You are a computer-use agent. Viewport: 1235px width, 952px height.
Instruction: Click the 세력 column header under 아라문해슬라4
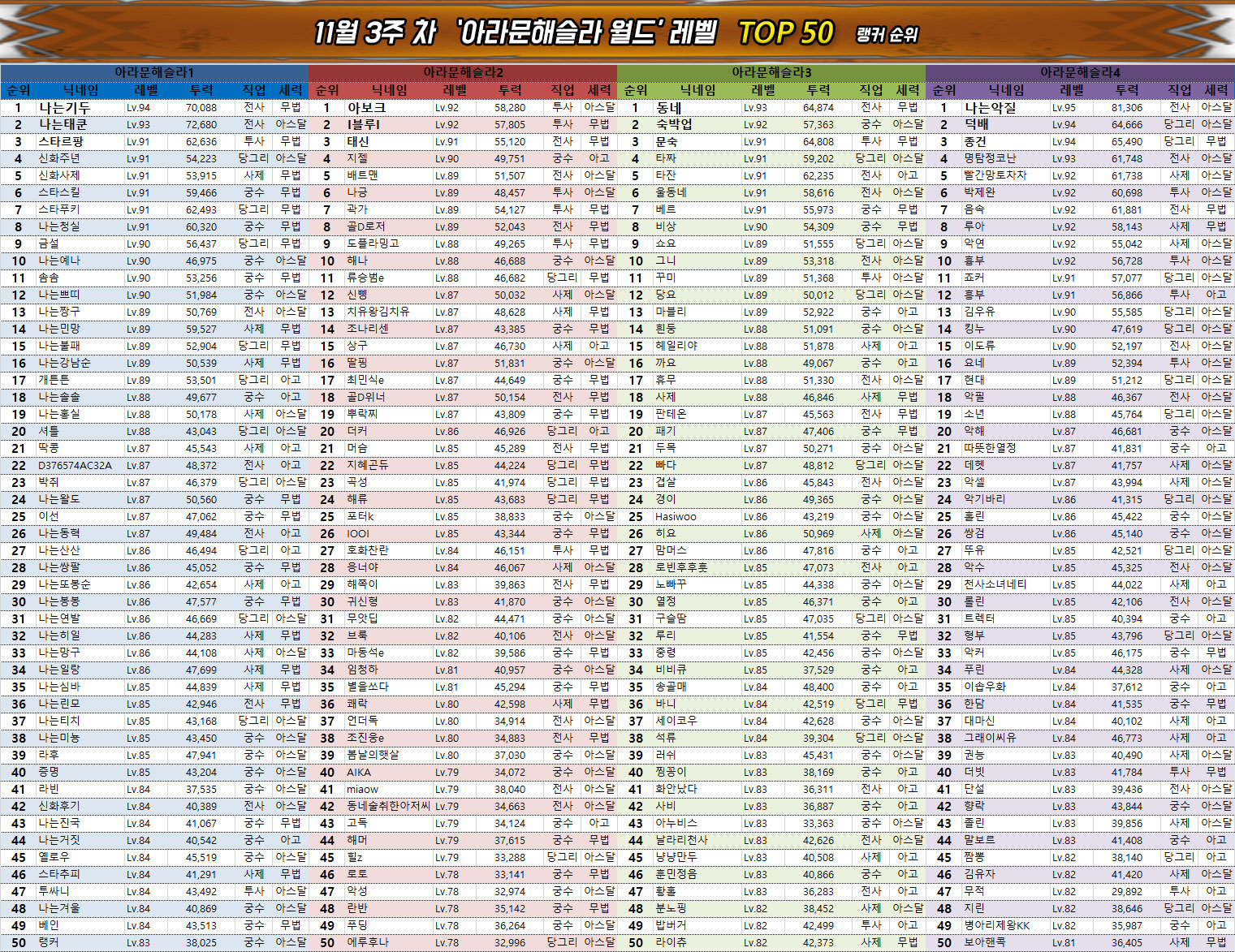point(1216,90)
